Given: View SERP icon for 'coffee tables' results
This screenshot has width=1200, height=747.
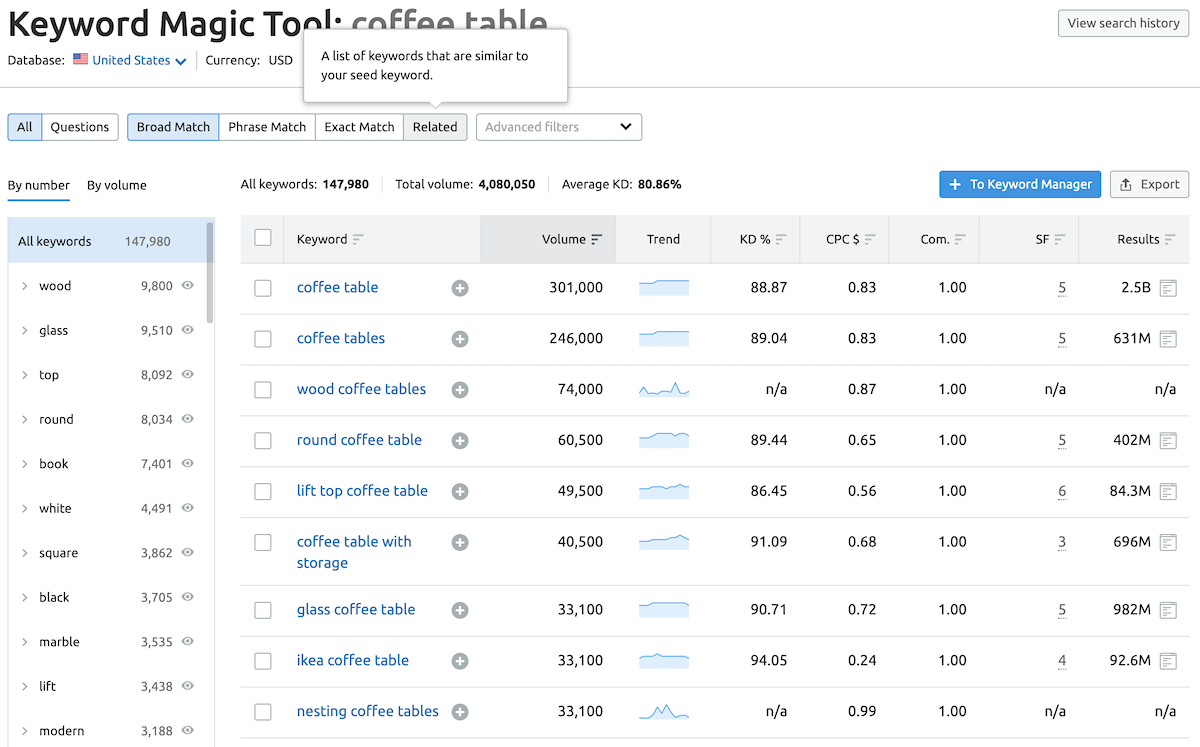Looking at the screenshot, I should [1168, 339].
